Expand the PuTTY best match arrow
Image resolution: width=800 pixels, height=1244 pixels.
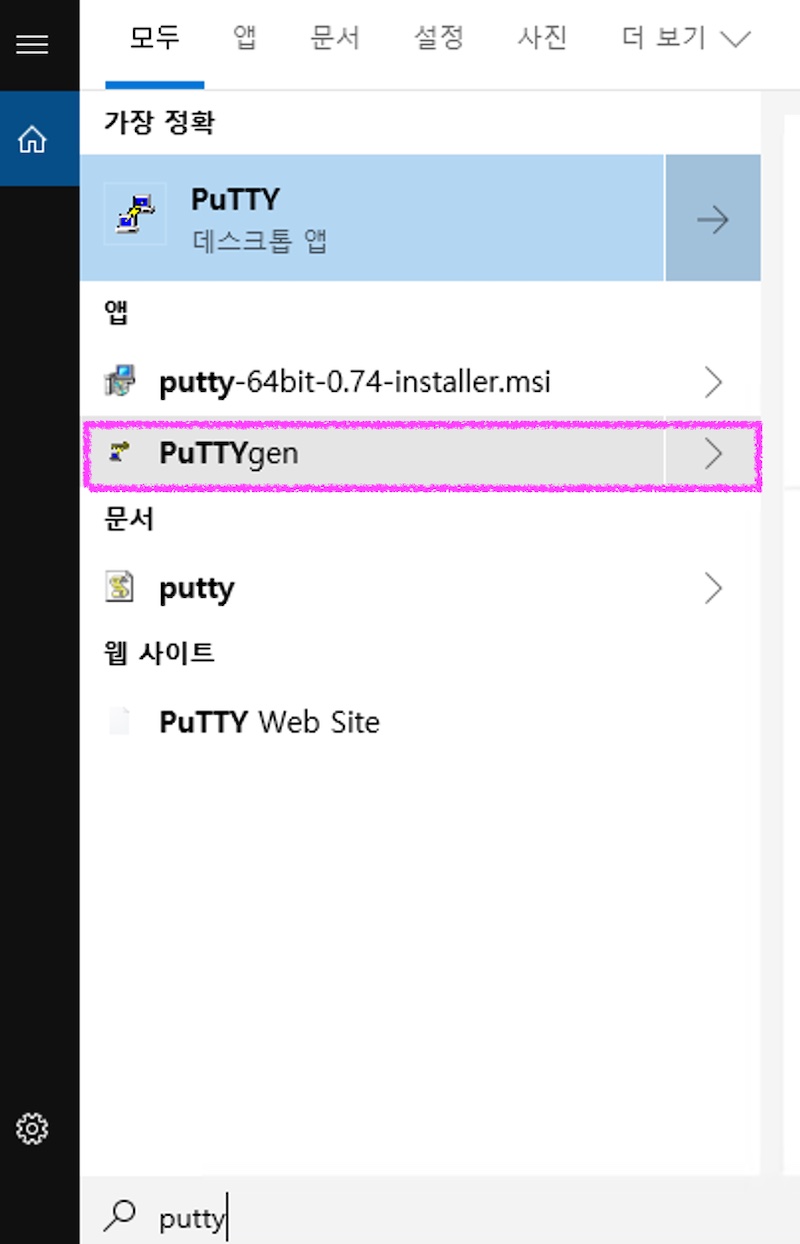pos(712,218)
